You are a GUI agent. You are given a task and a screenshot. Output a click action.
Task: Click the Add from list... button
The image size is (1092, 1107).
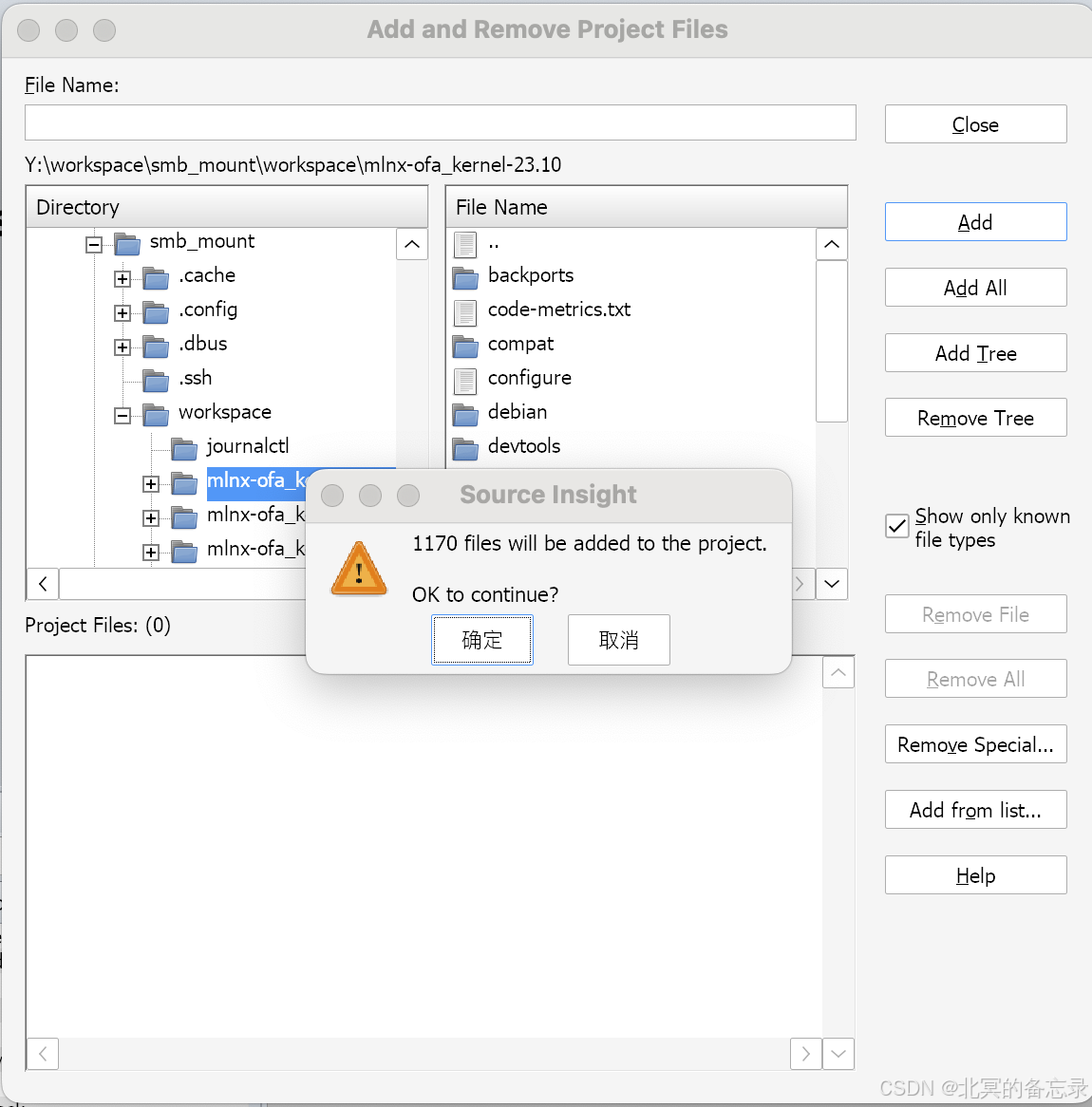coord(975,810)
